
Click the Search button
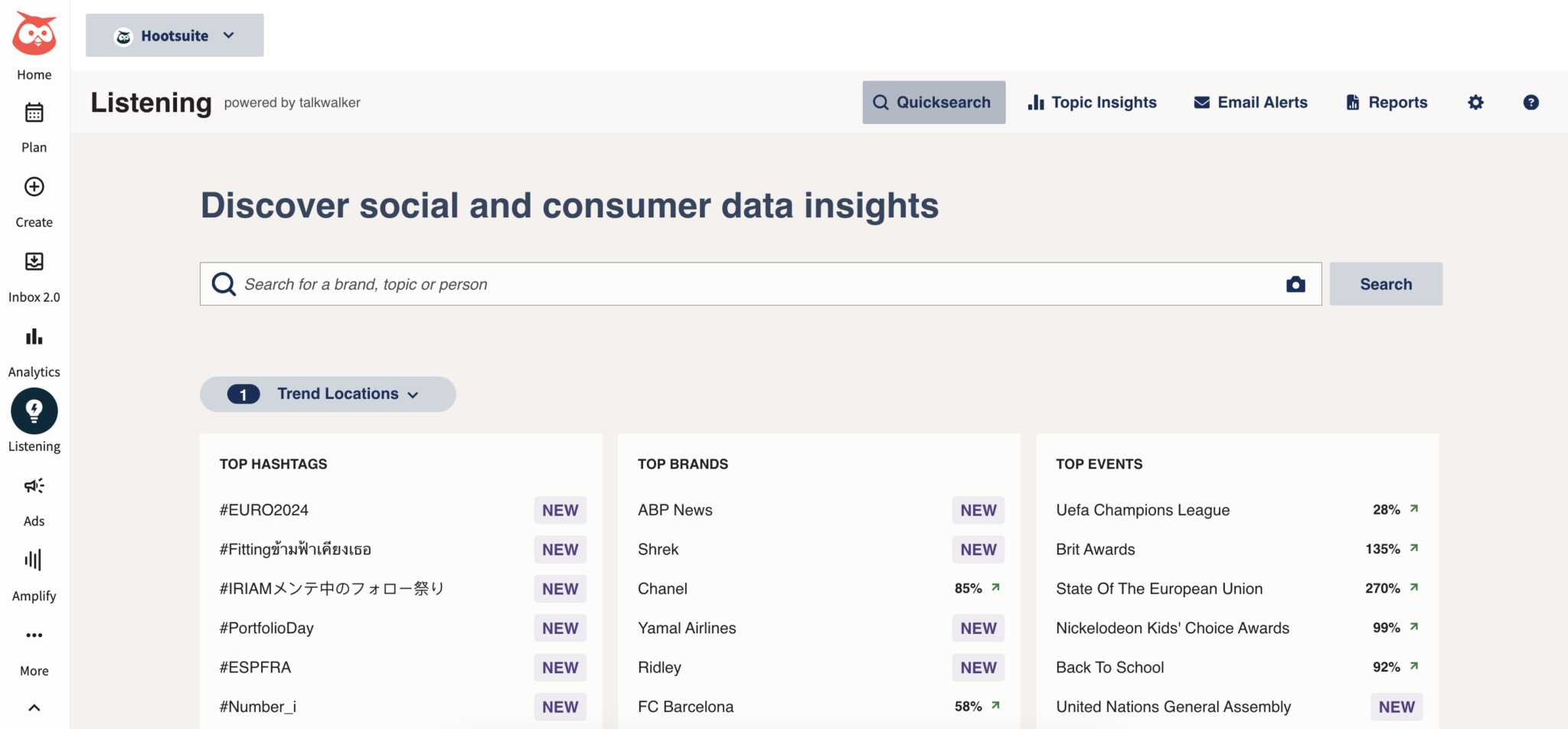[1386, 283]
